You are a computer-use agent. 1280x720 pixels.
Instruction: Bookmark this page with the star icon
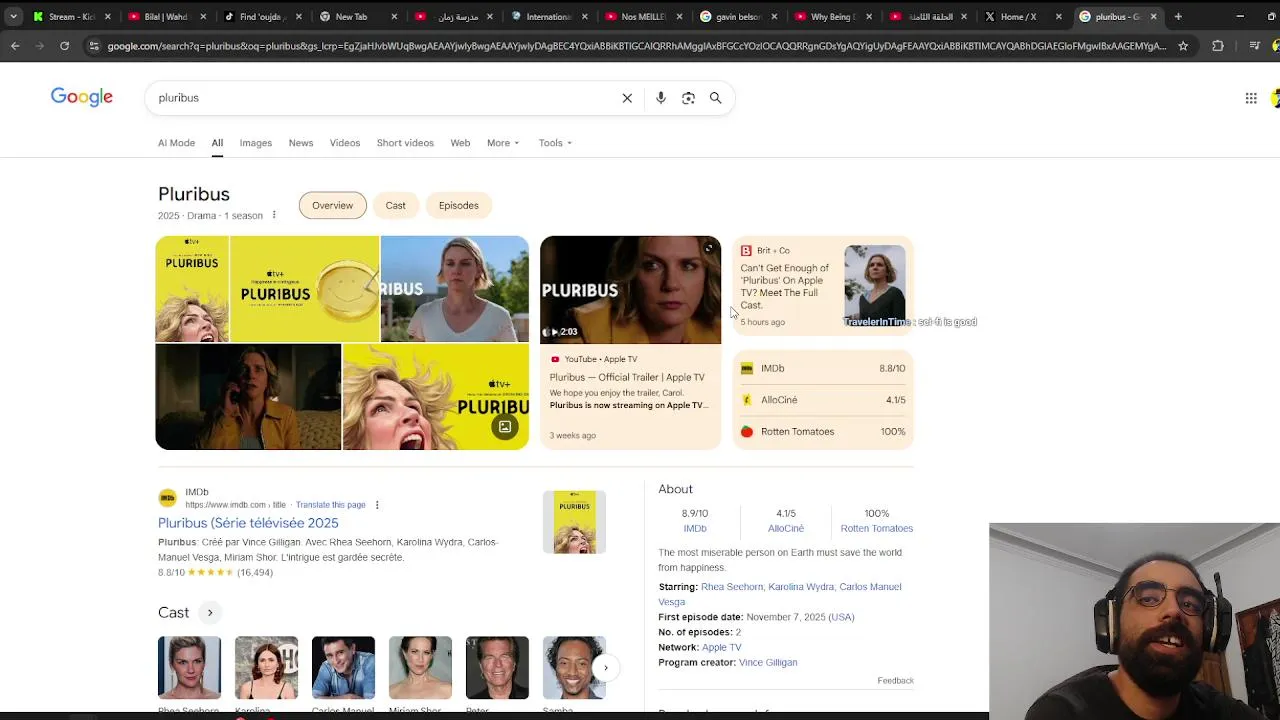point(1183,46)
